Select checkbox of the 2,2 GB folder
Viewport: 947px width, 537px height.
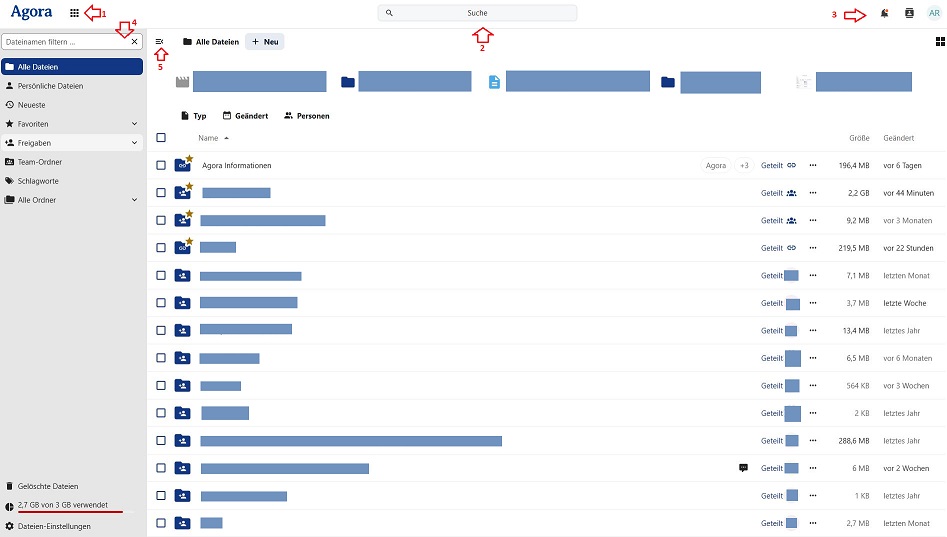tap(161, 193)
